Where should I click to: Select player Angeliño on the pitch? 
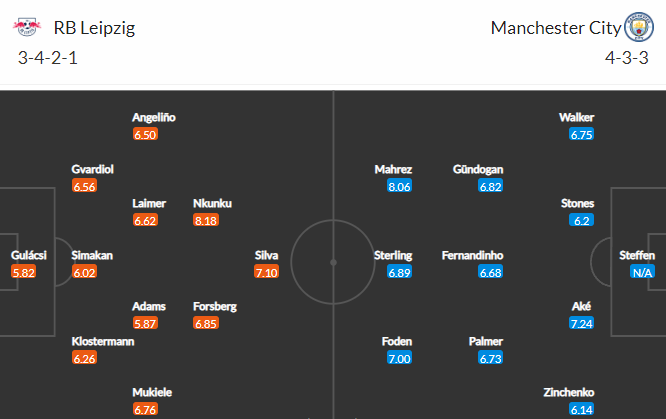pyautogui.click(x=154, y=117)
